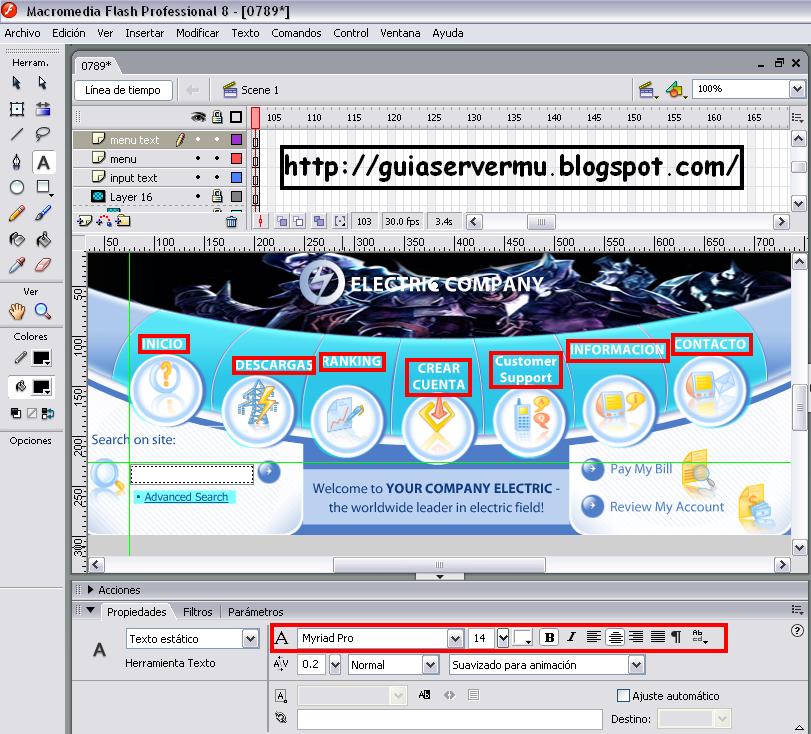The image size is (811, 734).
Task: Select the Selection arrow tool
Action: 17,83
